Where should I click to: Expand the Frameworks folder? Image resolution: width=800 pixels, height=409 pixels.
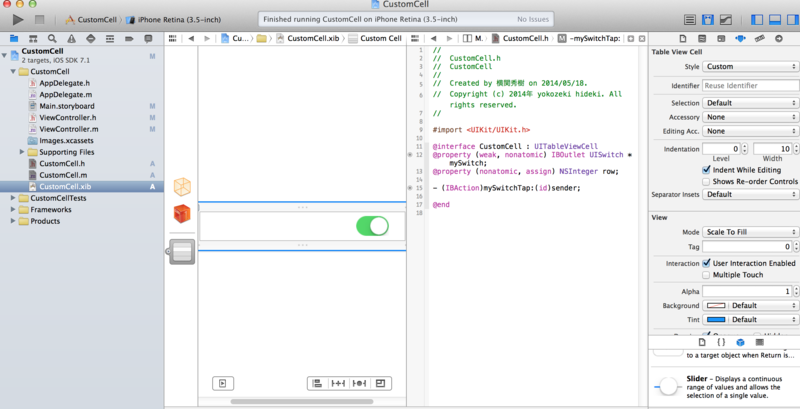(x=13, y=210)
